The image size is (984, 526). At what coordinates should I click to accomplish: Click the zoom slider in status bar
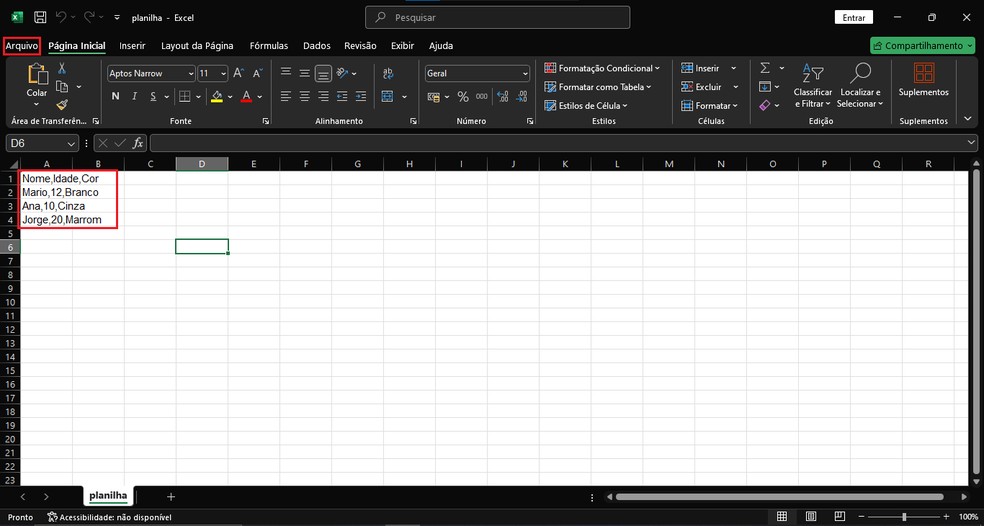tap(903, 516)
